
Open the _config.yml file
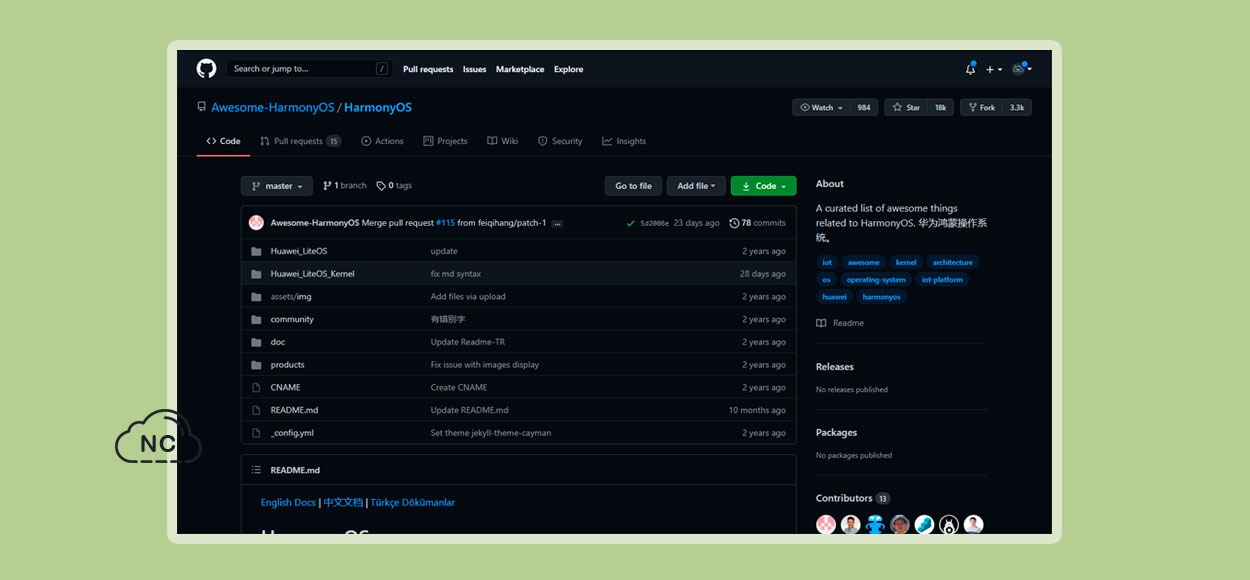pyautogui.click(x=292, y=434)
